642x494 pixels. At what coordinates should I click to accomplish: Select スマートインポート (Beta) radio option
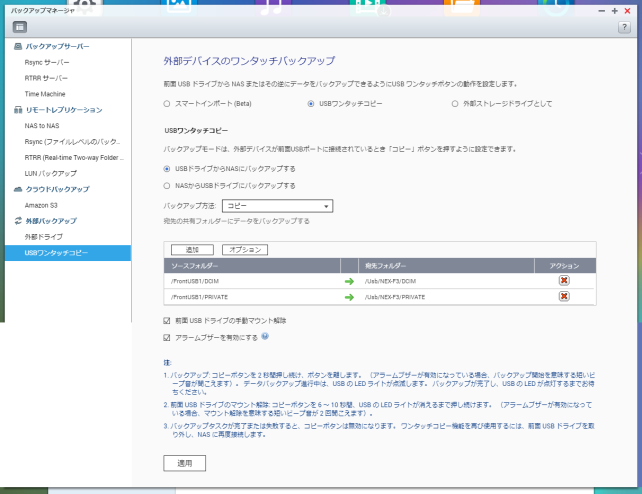coord(167,104)
